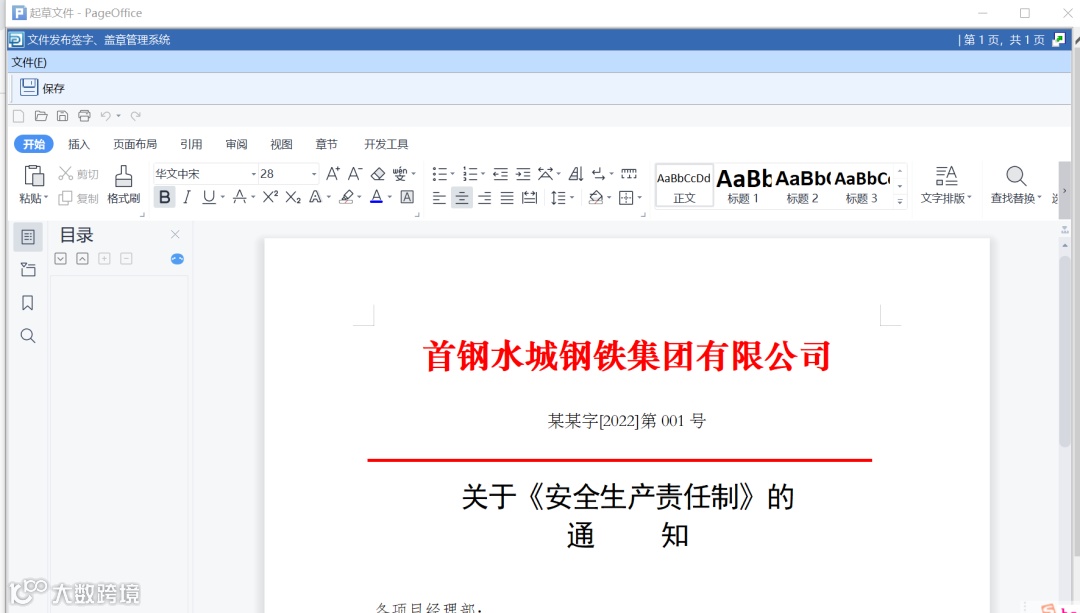Switch to the 审阅 tab

coord(236,144)
